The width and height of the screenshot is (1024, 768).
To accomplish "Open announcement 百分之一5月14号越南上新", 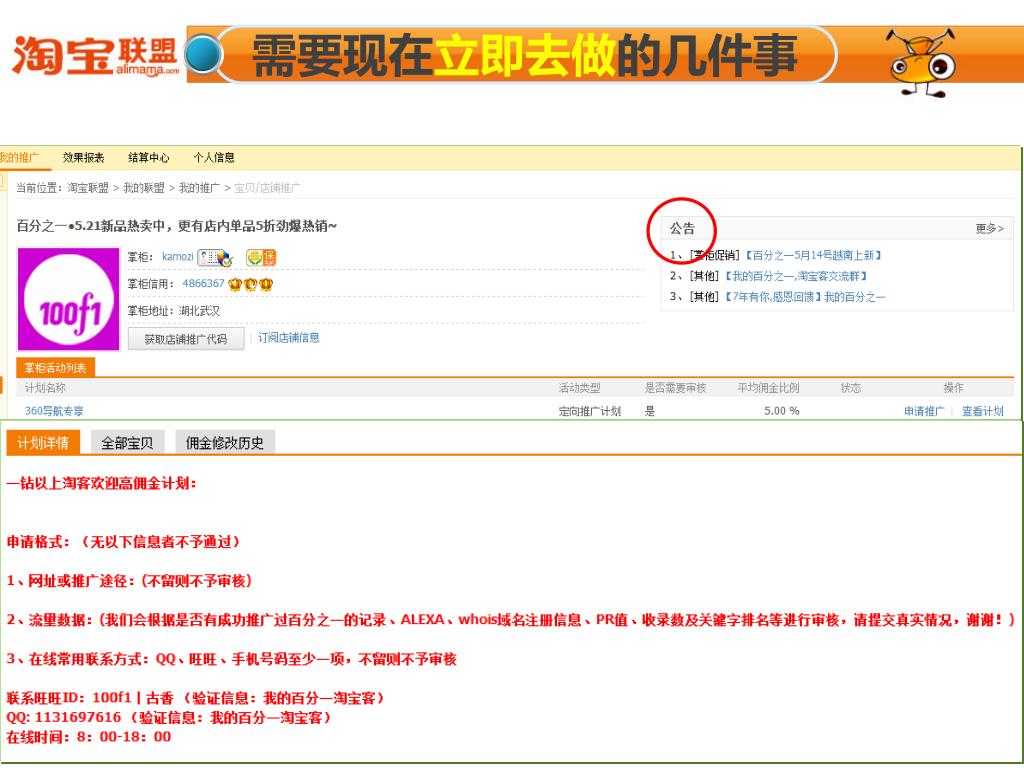I will tap(814, 255).
